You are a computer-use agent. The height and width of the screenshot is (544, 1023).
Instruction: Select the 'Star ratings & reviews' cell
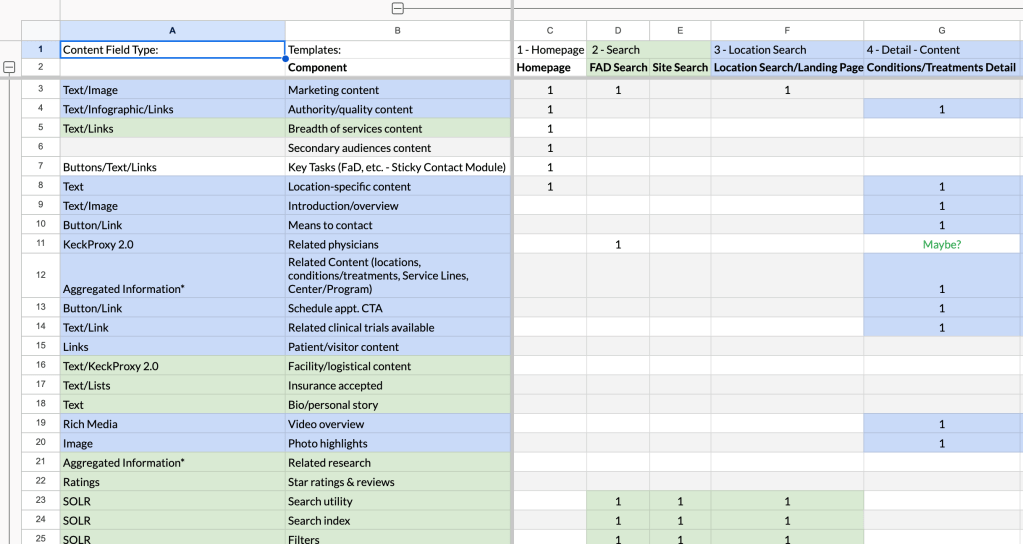[397, 482]
